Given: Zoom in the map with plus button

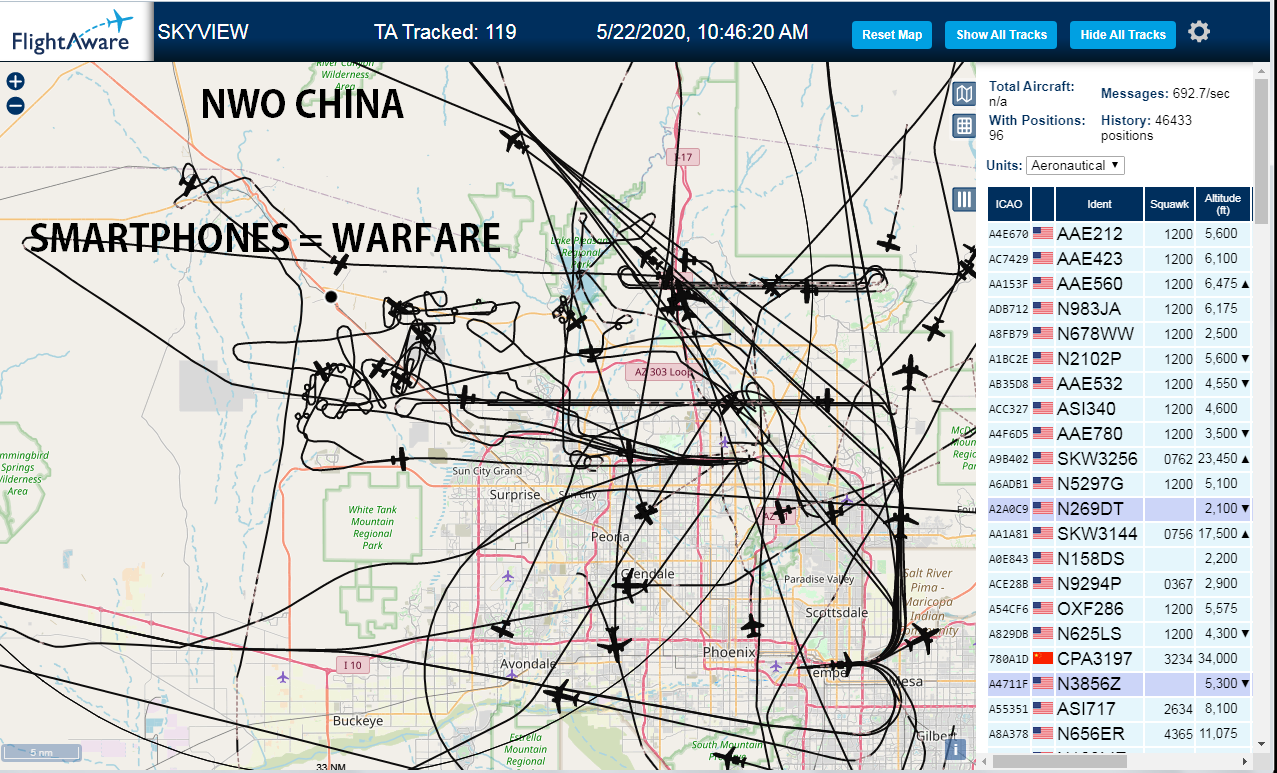Looking at the screenshot, I should [15, 82].
